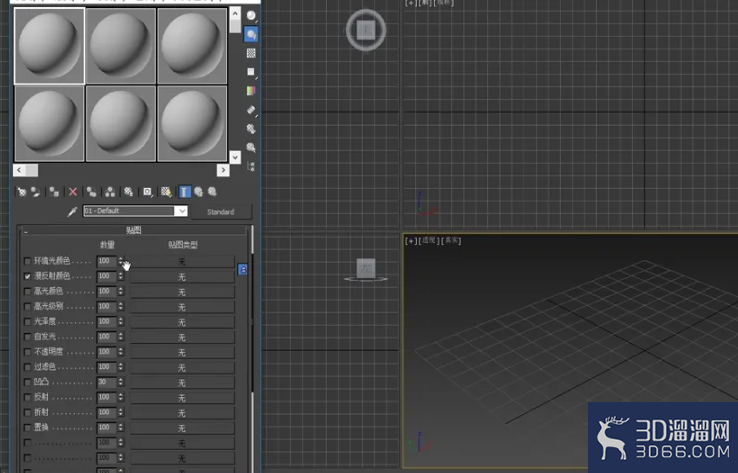Click the Standard material type button
This screenshot has width=738, height=473.
coord(221,212)
